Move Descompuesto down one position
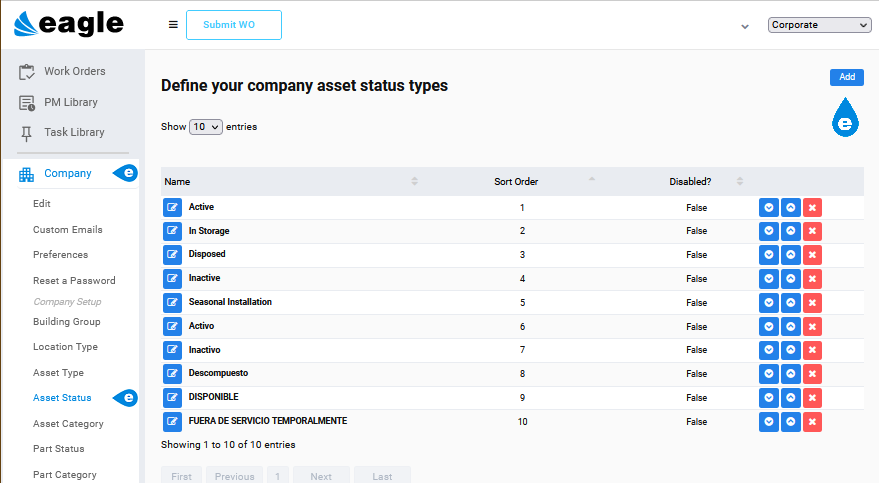879x483 pixels. pyautogui.click(x=769, y=374)
